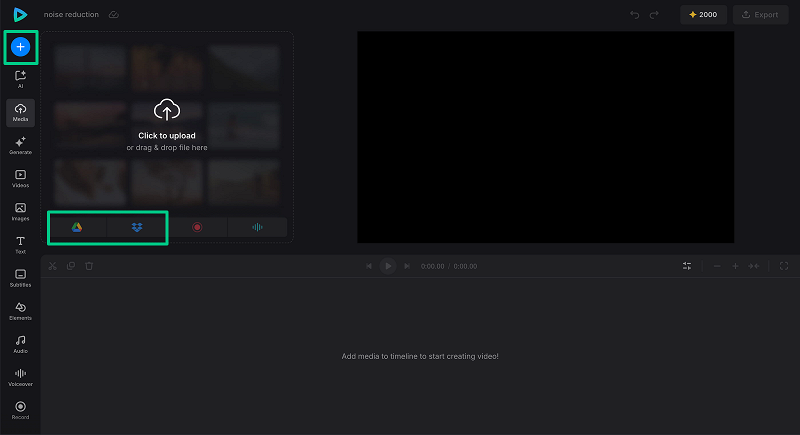Undo the last action
The image size is (800, 435).
coord(635,15)
